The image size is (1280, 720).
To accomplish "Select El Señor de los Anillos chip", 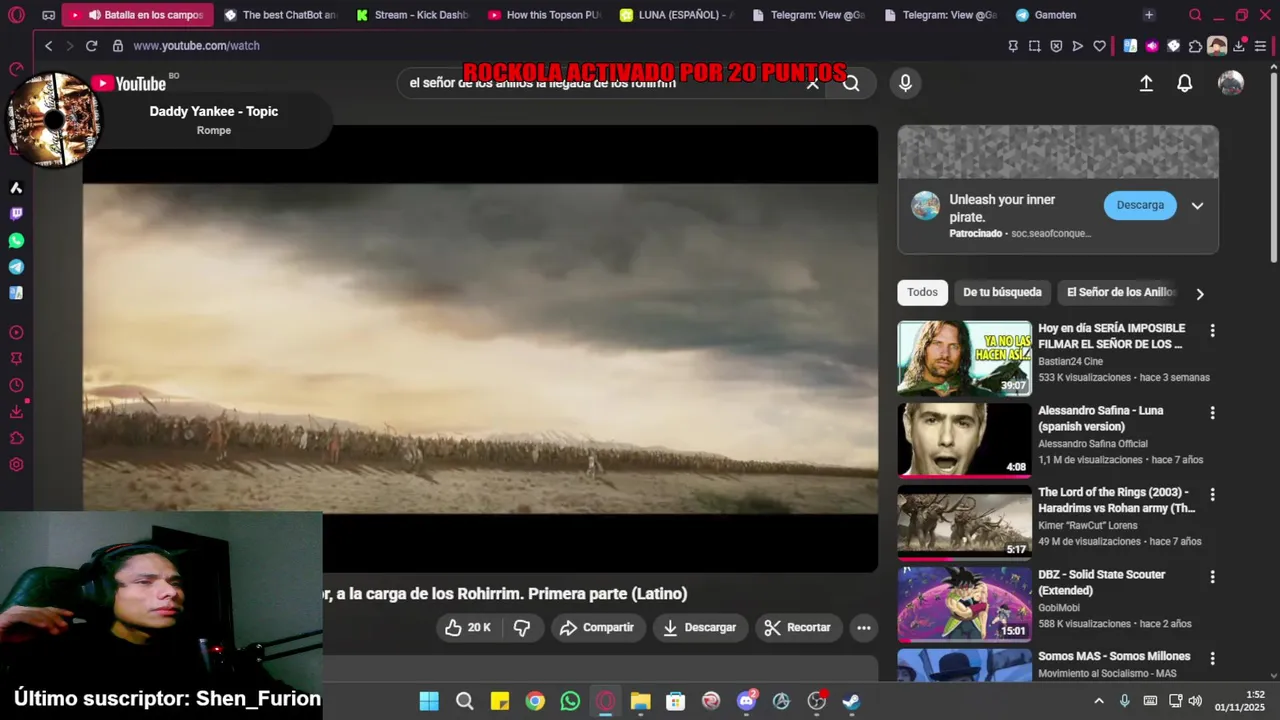I will 1121,292.
